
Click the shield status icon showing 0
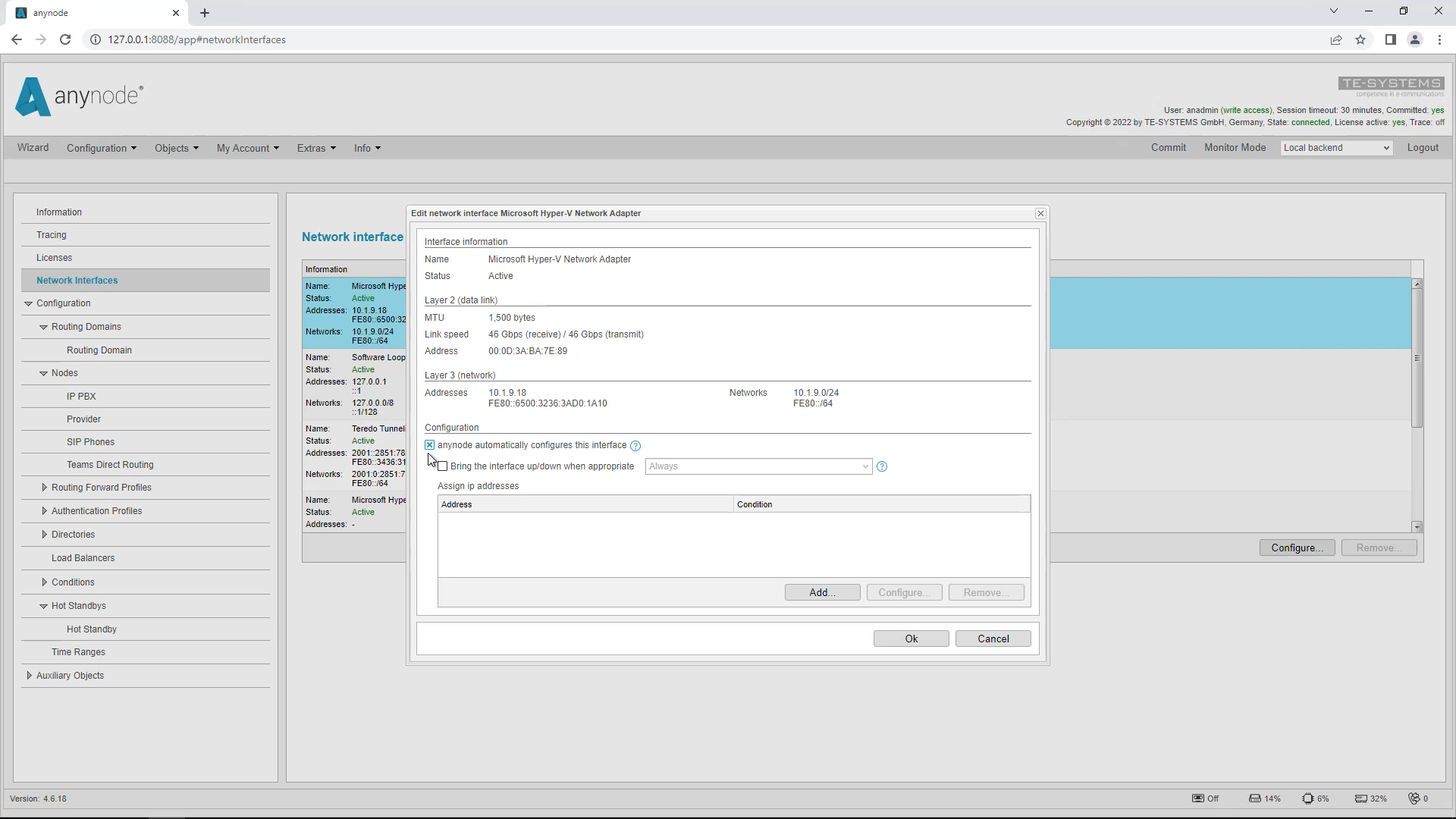click(1414, 799)
